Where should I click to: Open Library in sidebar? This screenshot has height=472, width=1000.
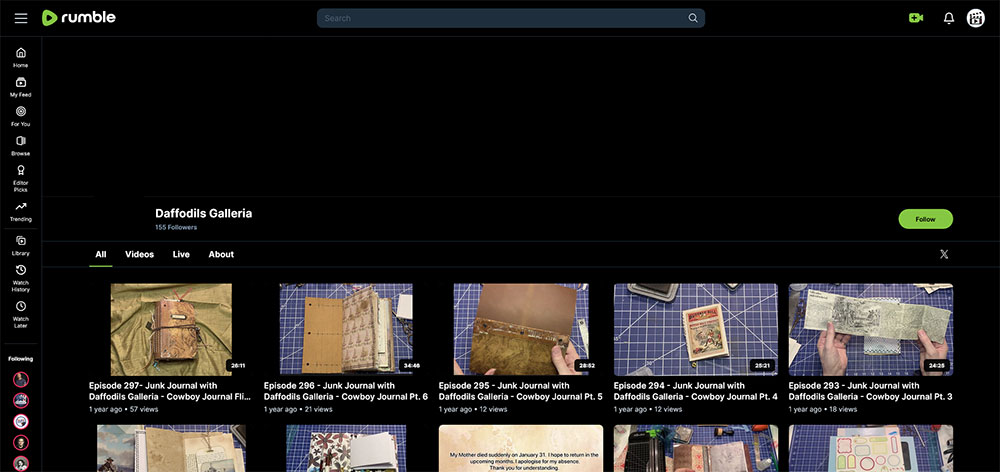point(20,246)
